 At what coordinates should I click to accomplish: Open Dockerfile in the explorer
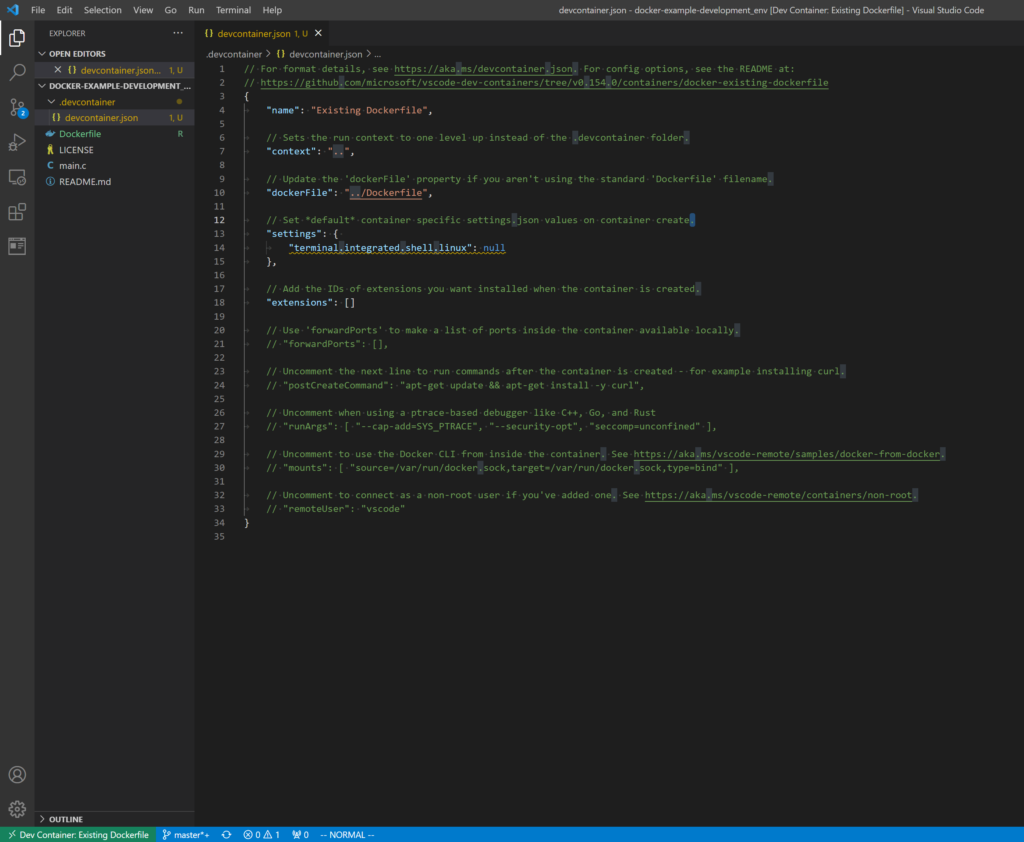[80, 133]
